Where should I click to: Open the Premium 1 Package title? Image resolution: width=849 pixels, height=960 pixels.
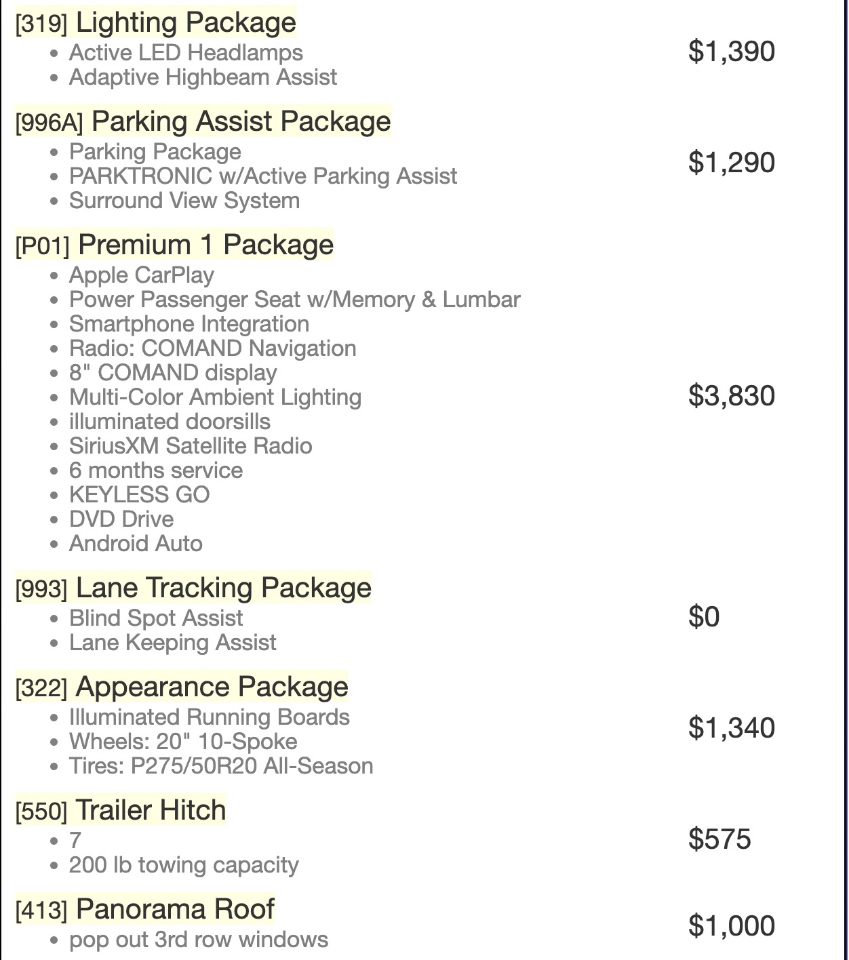(205, 244)
